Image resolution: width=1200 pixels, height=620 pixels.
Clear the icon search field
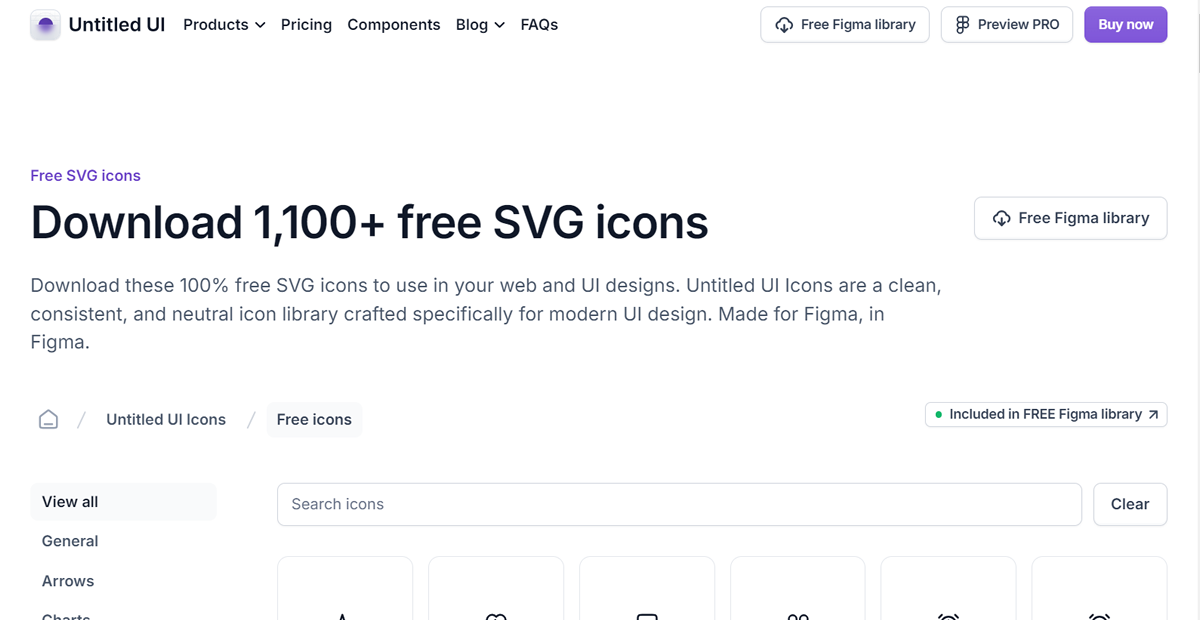(1130, 504)
